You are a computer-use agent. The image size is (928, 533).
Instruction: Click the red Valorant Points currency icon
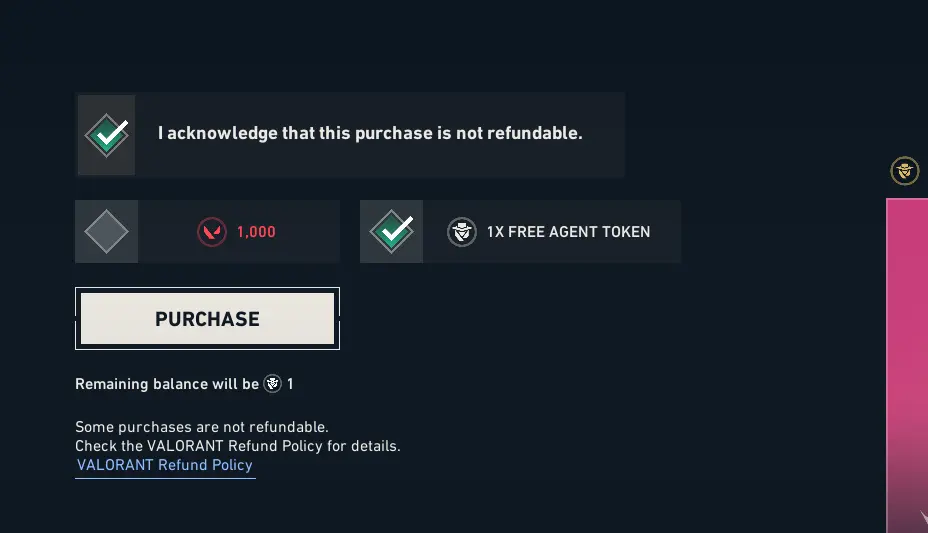click(211, 232)
